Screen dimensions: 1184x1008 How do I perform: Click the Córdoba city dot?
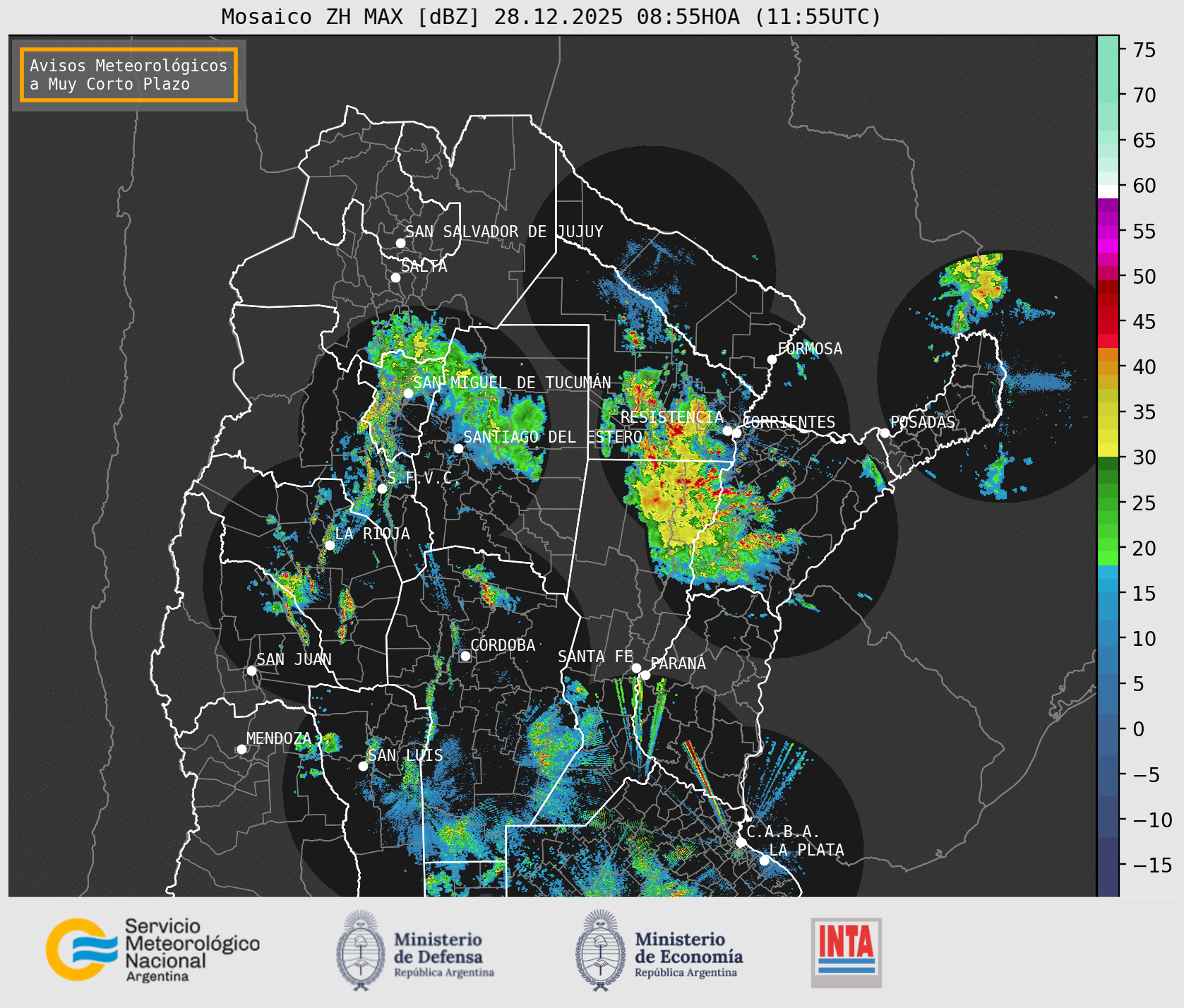tap(465, 656)
